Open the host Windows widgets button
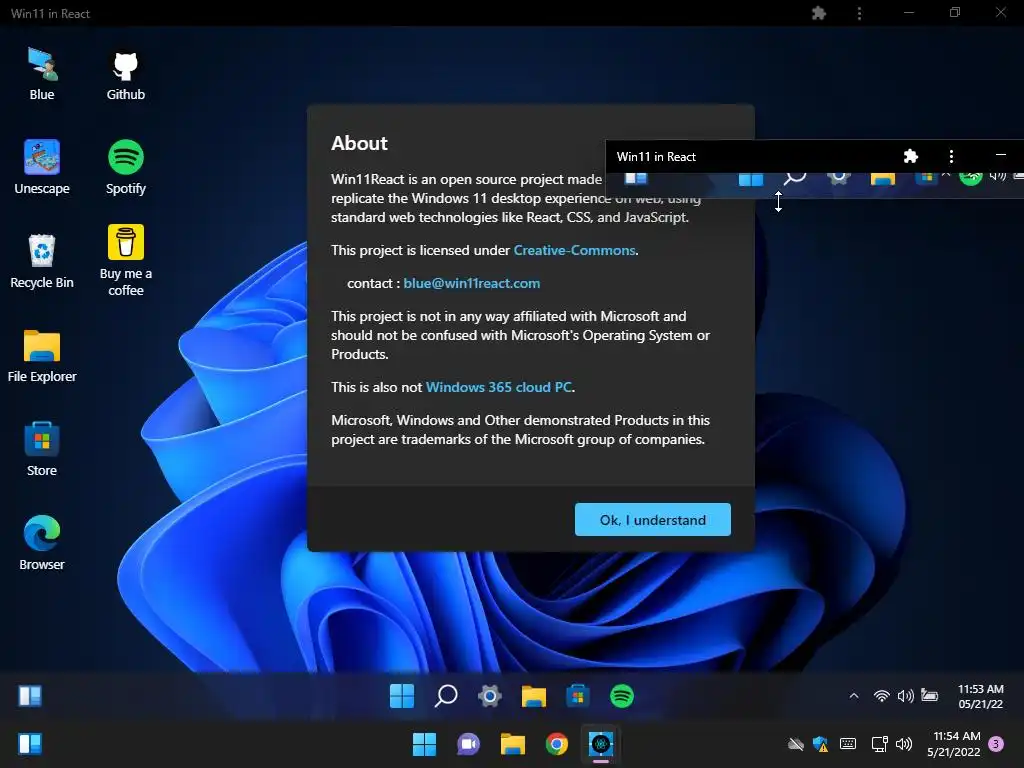The width and height of the screenshot is (1024, 768). [x=30, y=744]
